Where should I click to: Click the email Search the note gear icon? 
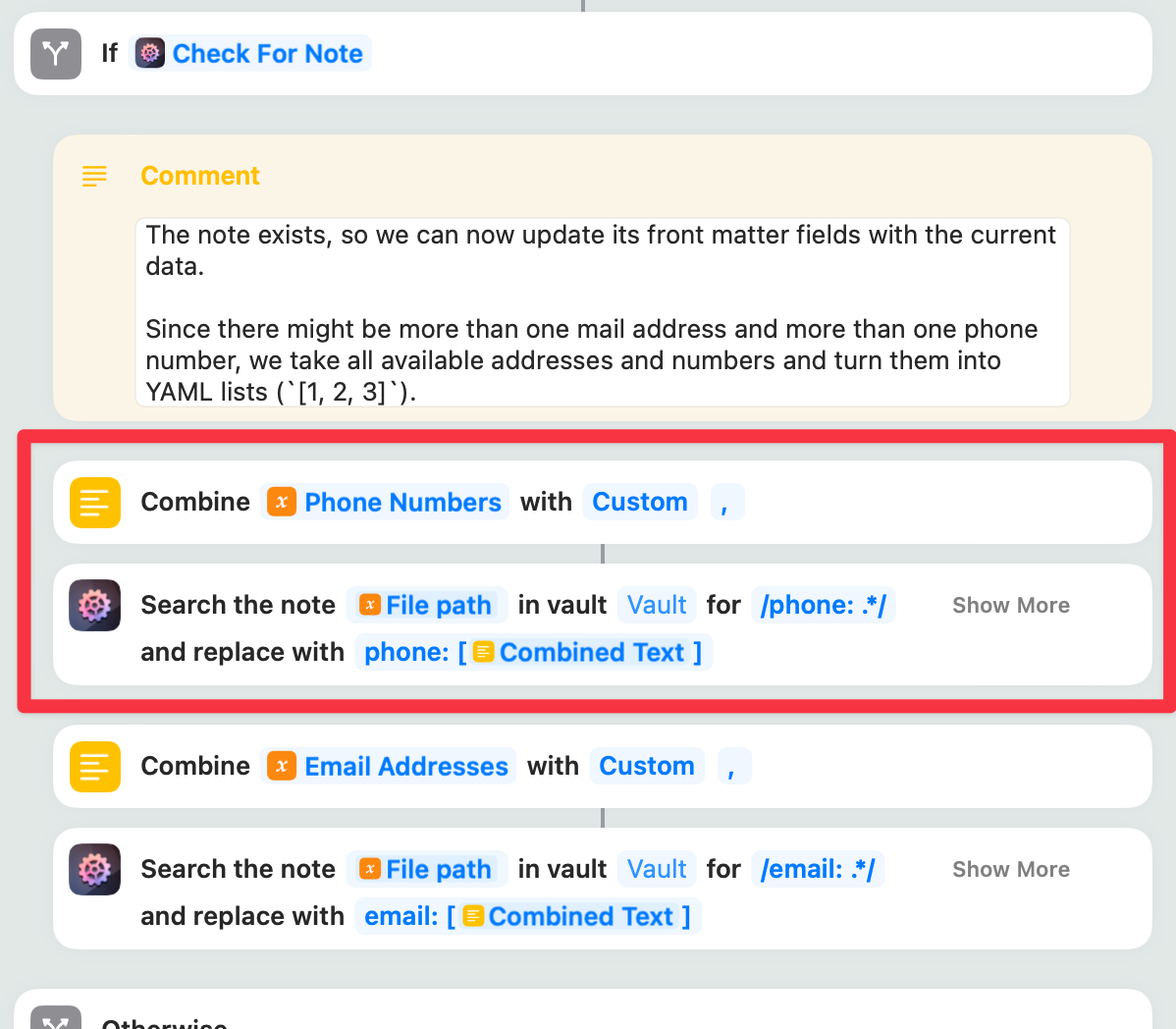[95, 869]
